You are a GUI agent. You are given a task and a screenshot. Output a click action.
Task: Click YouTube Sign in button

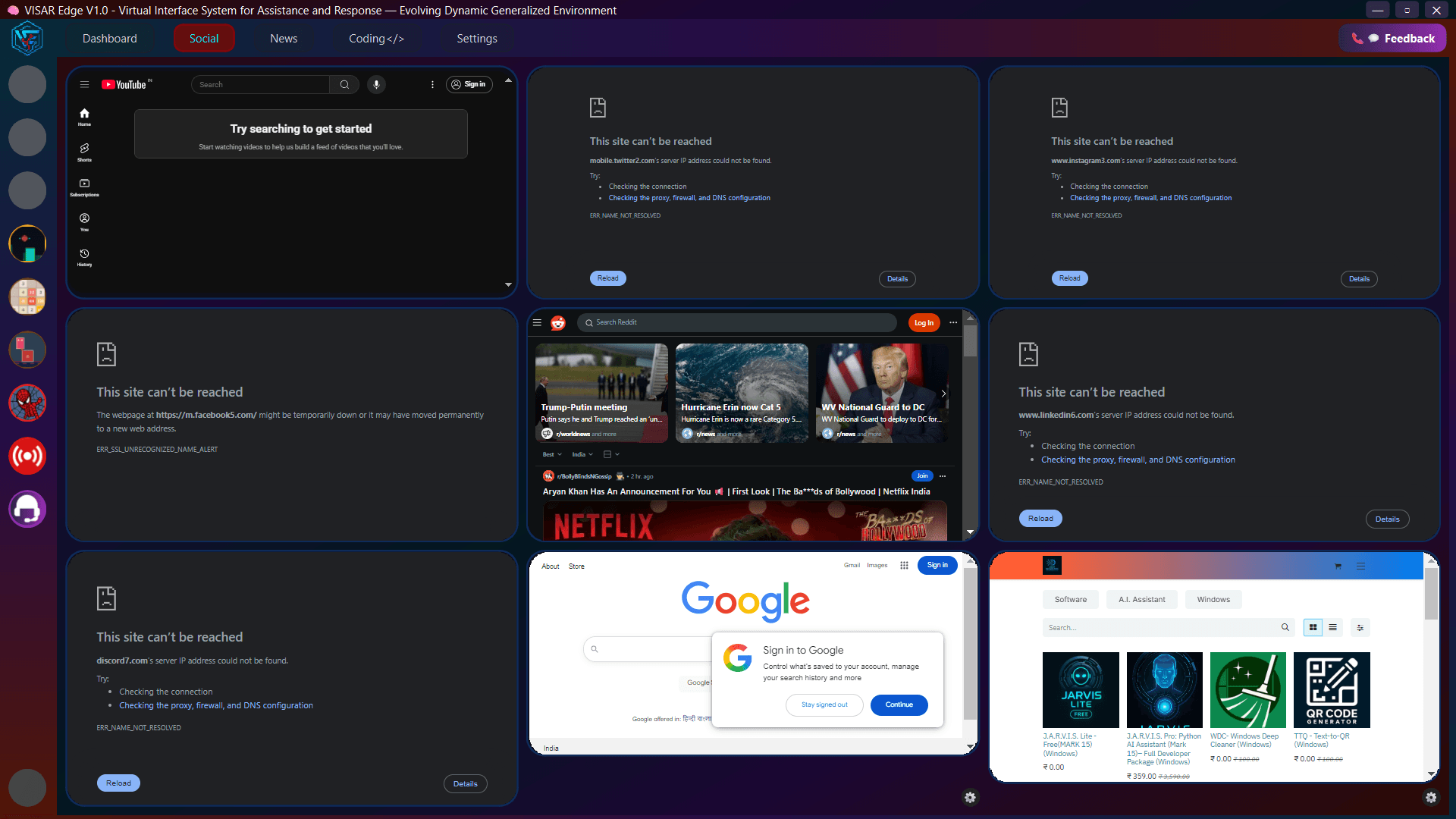[x=469, y=84]
